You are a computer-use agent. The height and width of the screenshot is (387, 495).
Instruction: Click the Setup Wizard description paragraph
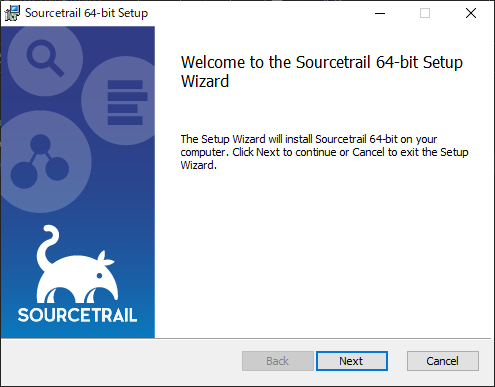324,152
